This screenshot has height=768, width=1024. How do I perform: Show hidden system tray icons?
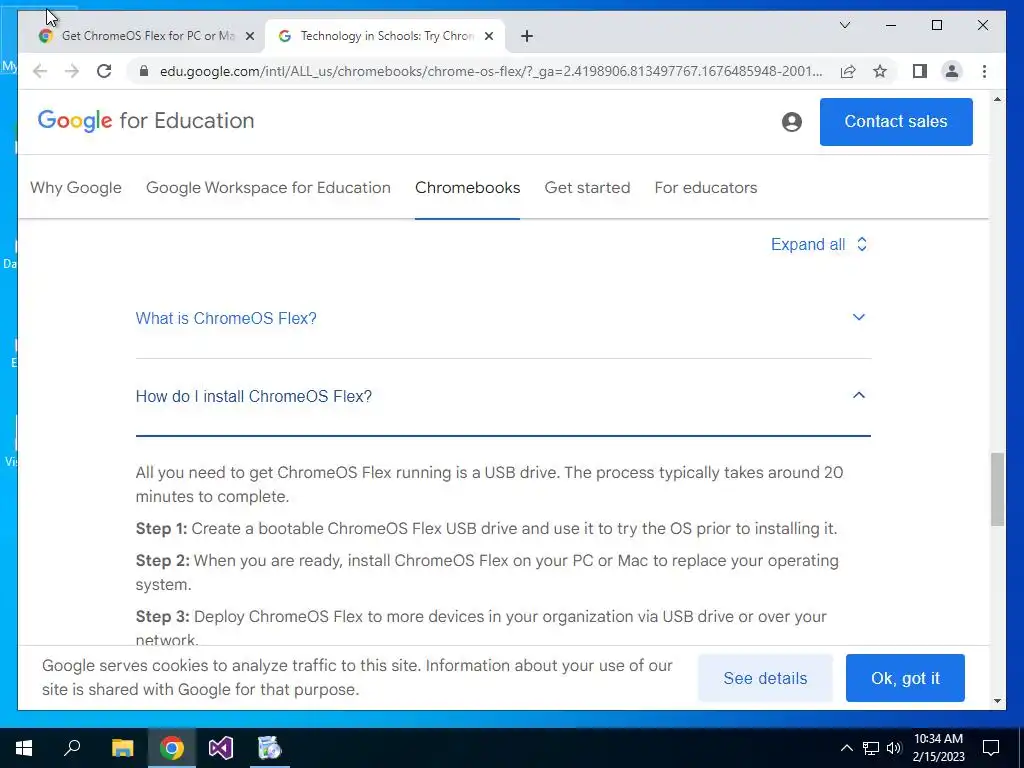pos(846,748)
